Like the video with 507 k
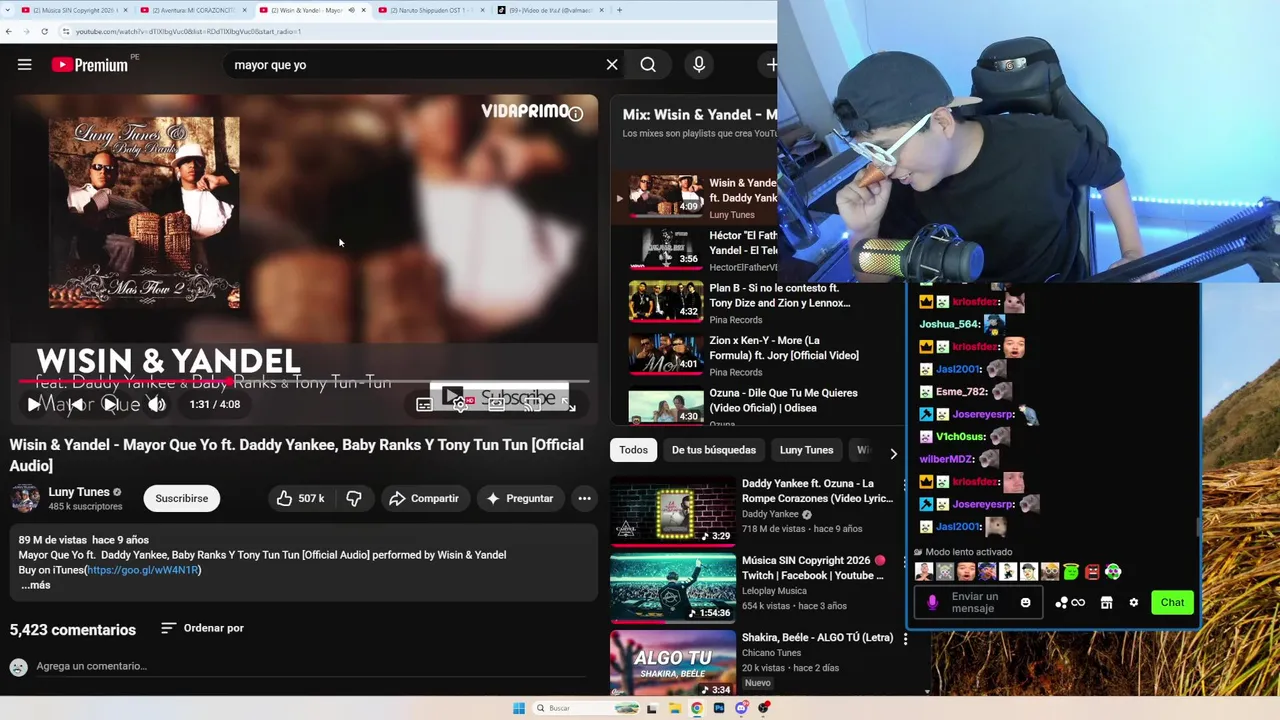1280x720 pixels. 301,498
